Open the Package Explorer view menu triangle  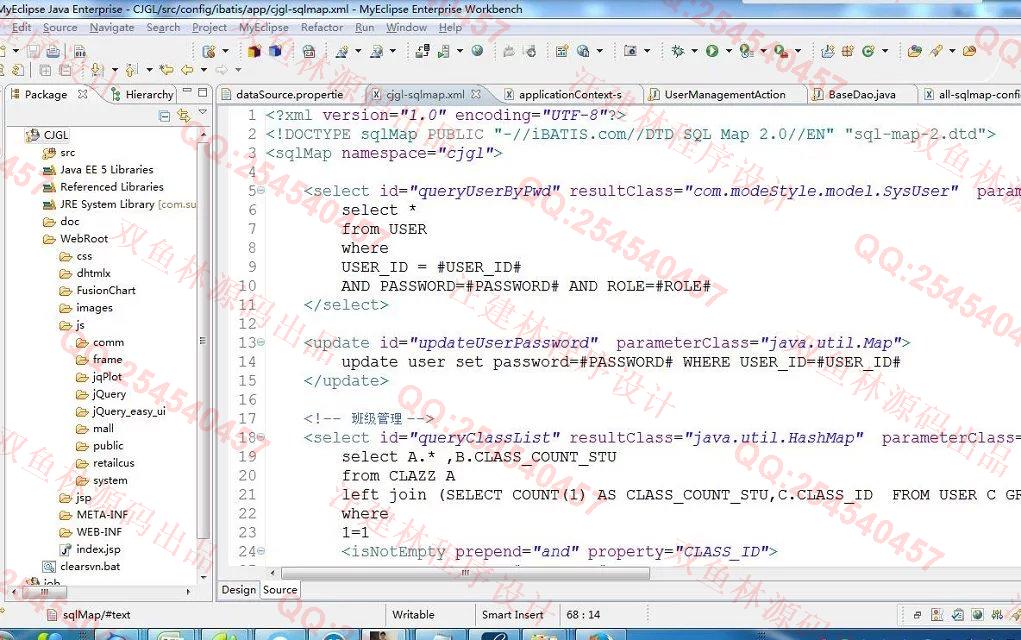pos(203,113)
